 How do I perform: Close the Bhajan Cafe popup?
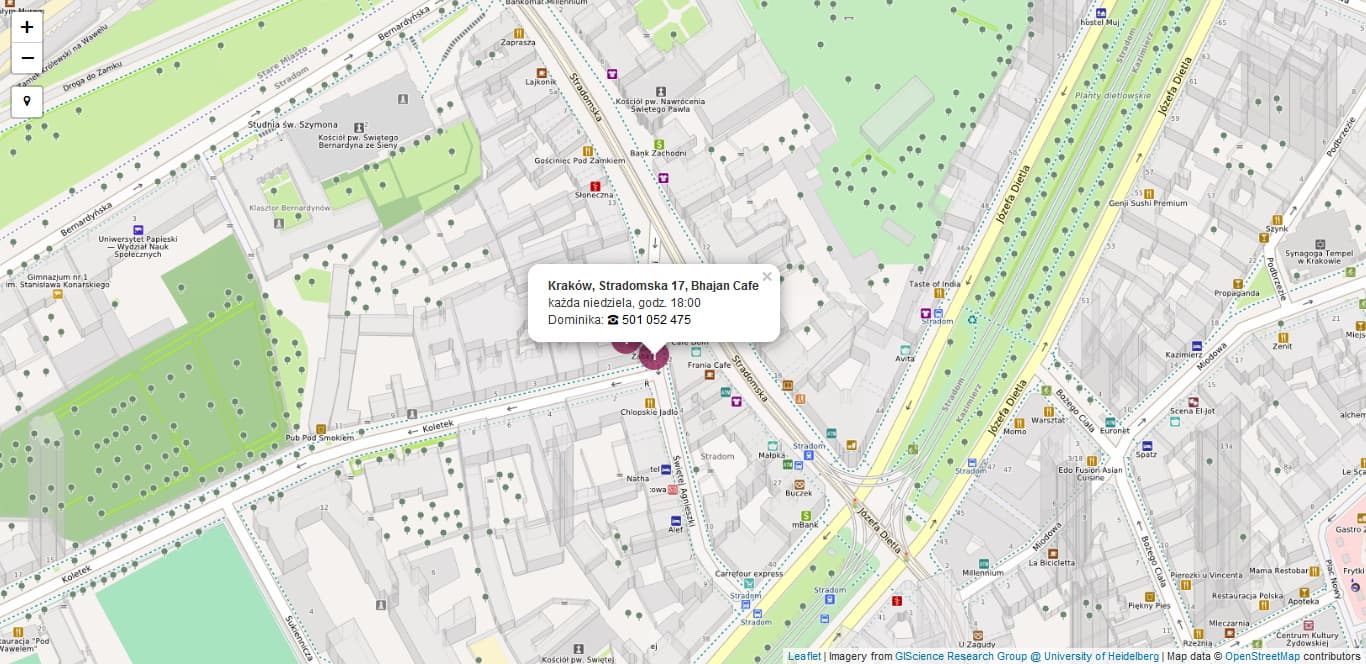767,276
